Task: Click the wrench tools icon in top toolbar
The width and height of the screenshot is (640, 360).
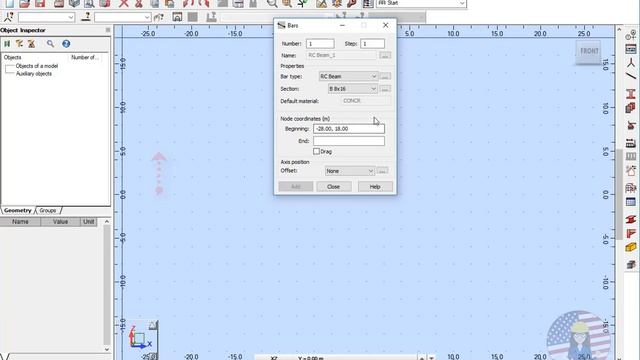Action: point(352,4)
